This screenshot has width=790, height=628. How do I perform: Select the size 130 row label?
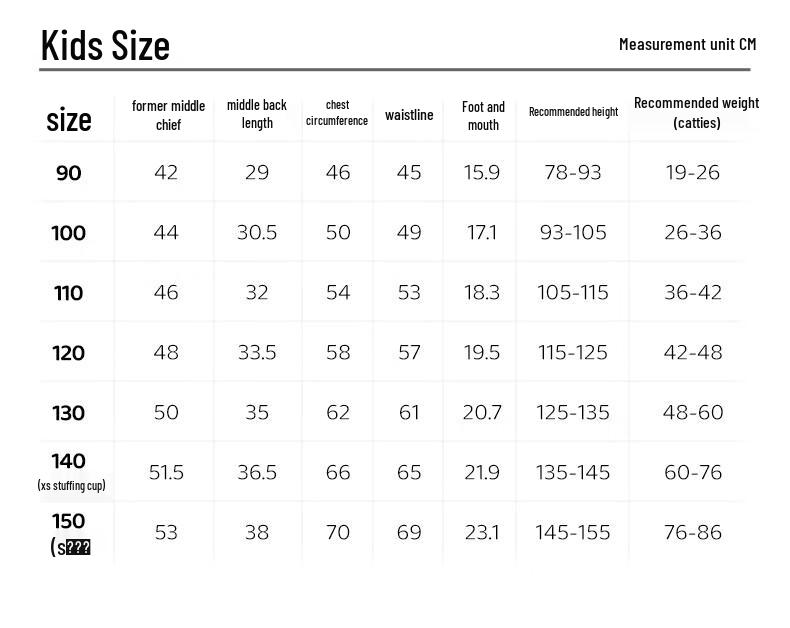(69, 413)
